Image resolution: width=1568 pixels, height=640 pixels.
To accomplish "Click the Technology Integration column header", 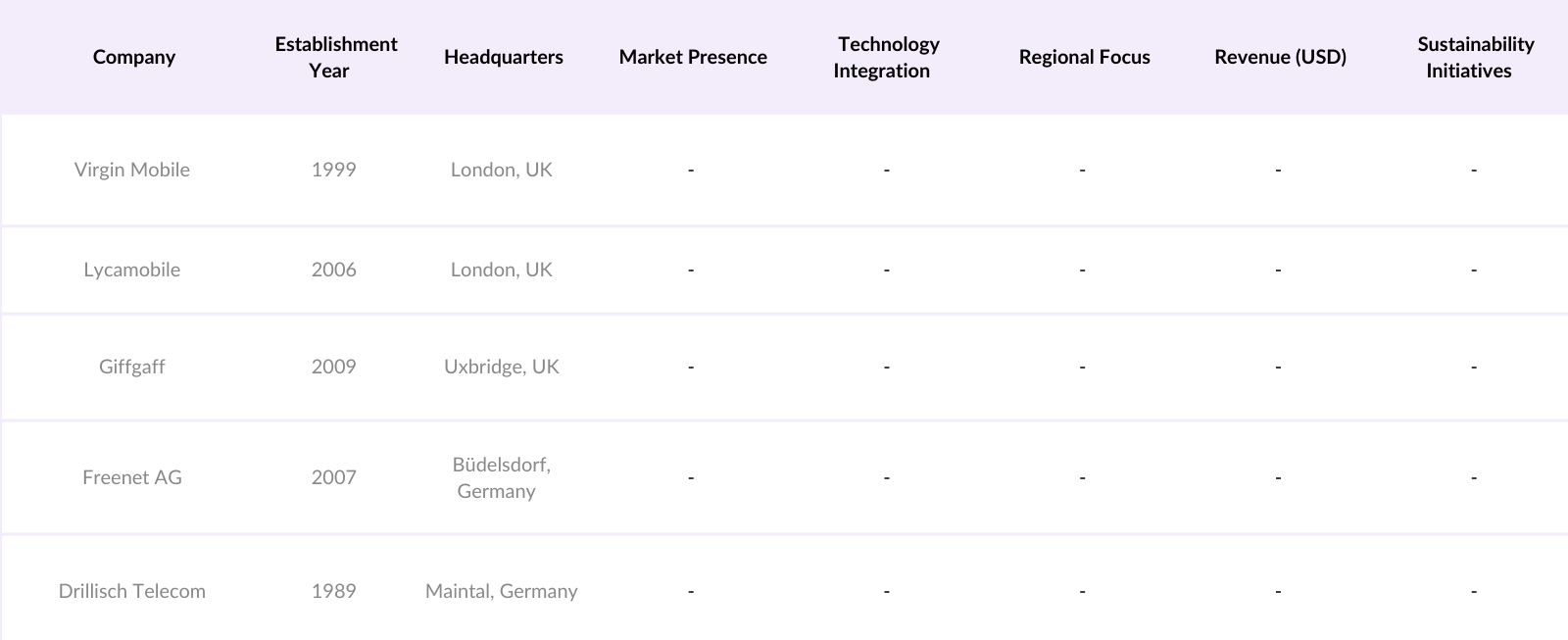I will pyautogui.click(x=887, y=57).
